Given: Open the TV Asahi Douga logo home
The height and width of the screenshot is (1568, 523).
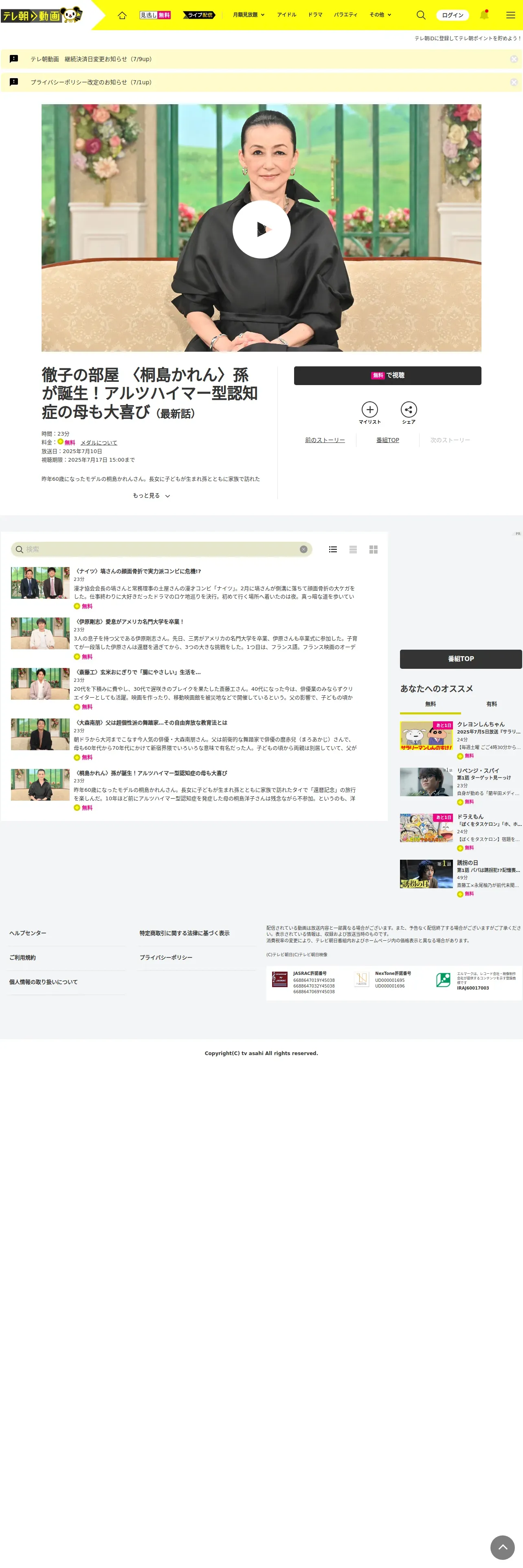Looking at the screenshot, I should tap(42, 15).
